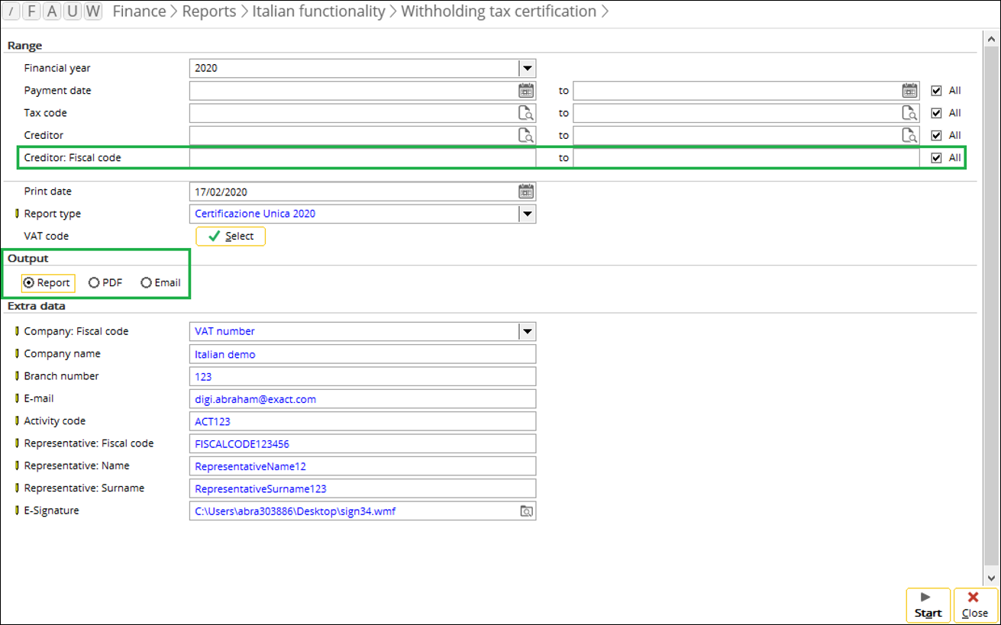Image resolution: width=1001 pixels, height=625 pixels.
Task: Click the vertical scrollbar down arrow
Action: click(x=991, y=578)
